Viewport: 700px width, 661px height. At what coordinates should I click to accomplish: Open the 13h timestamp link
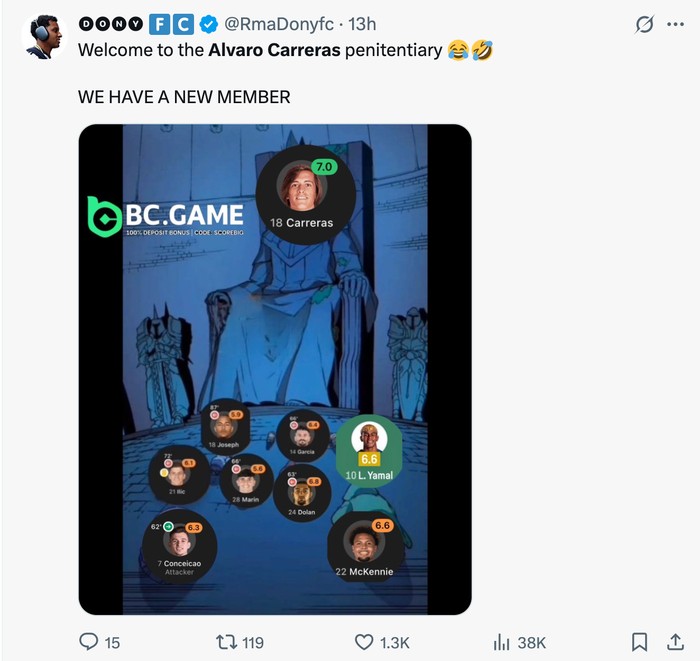coord(362,24)
